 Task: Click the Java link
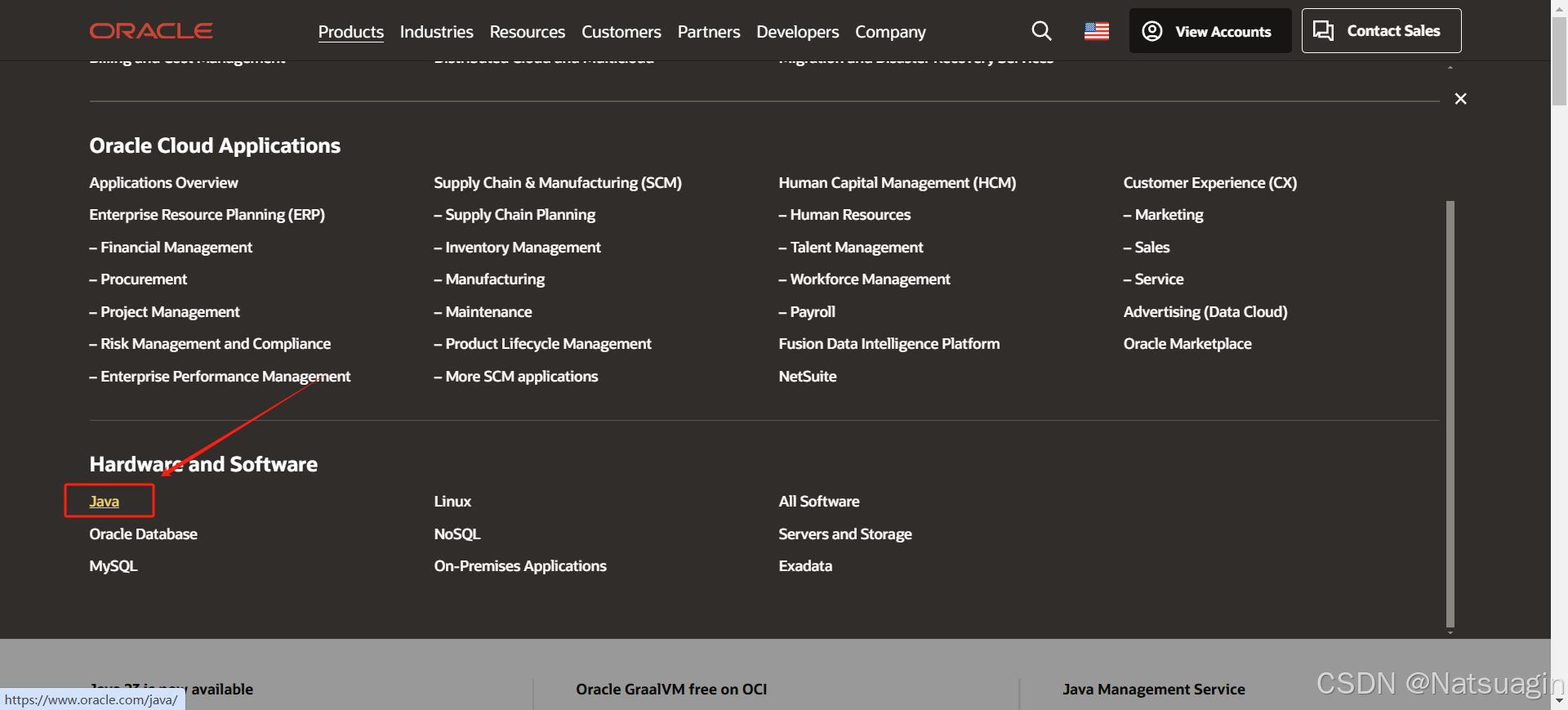(x=105, y=501)
